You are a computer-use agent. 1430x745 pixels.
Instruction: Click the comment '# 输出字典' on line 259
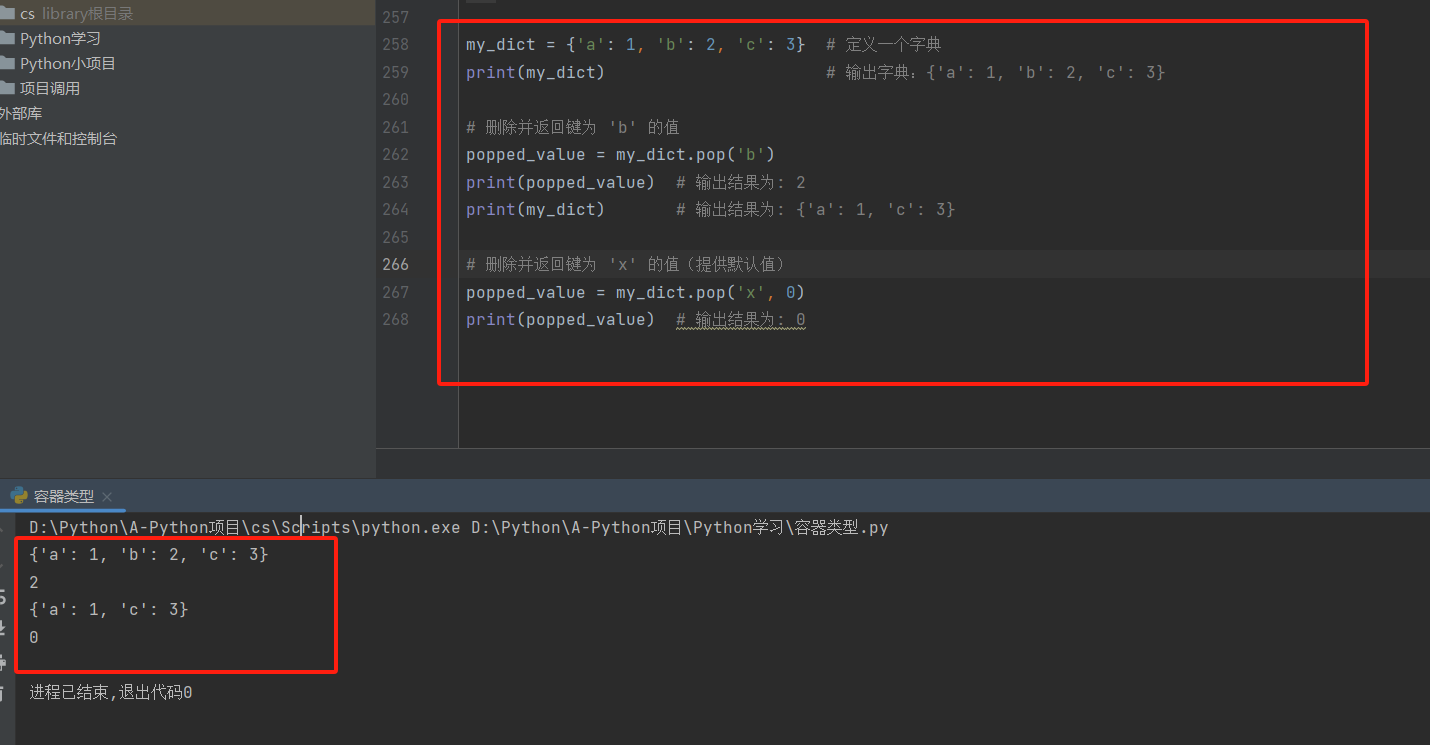click(996, 72)
